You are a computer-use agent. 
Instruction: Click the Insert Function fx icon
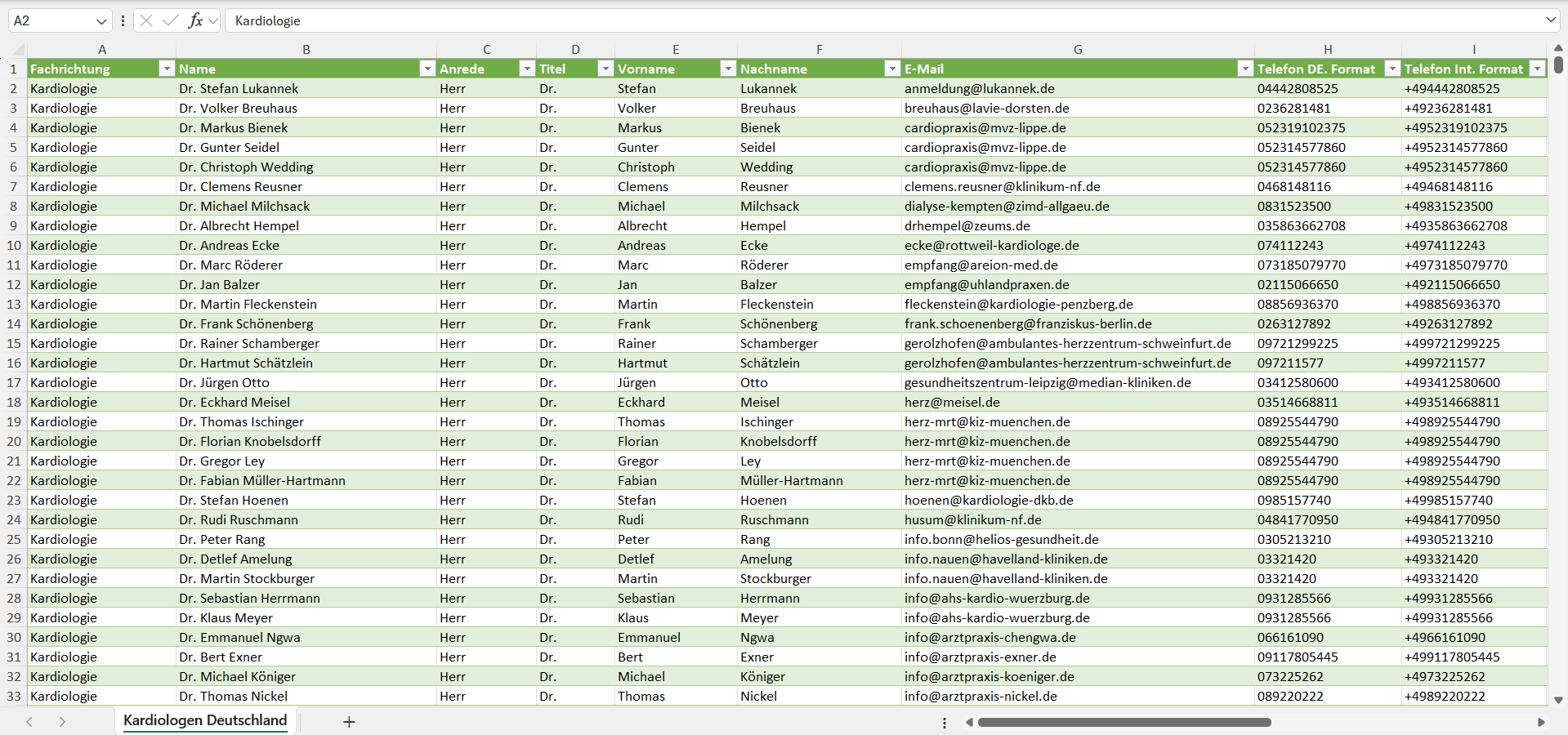pos(195,20)
